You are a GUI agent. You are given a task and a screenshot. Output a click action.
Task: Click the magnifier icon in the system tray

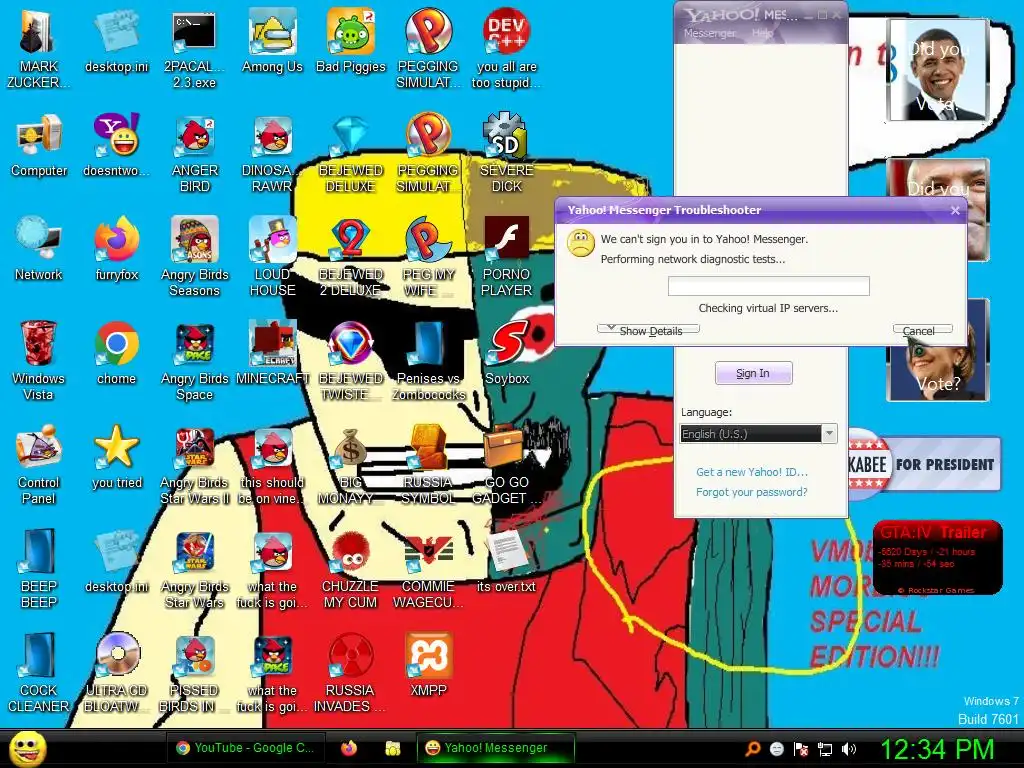click(x=753, y=748)
